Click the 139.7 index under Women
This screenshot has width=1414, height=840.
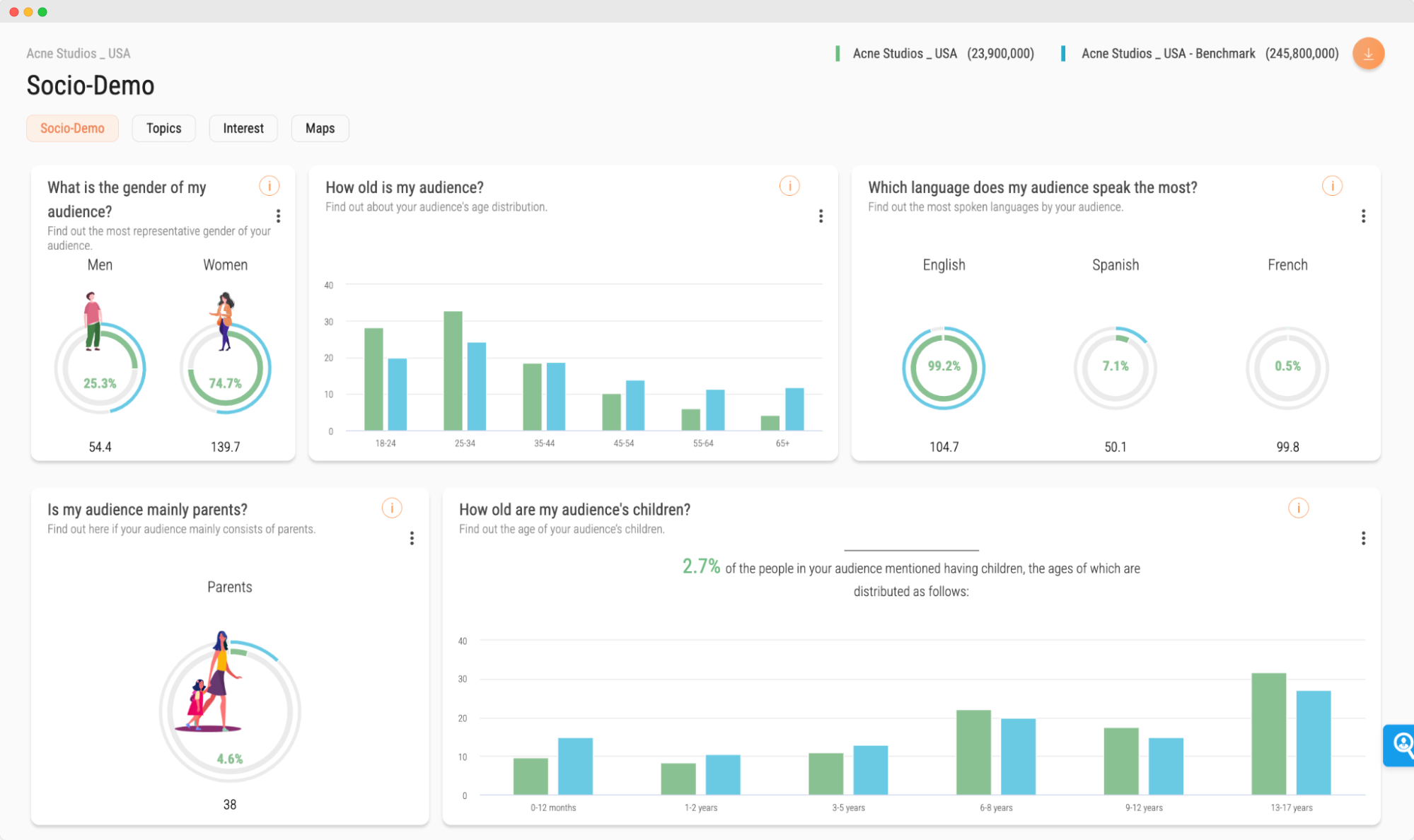[225, 447]
